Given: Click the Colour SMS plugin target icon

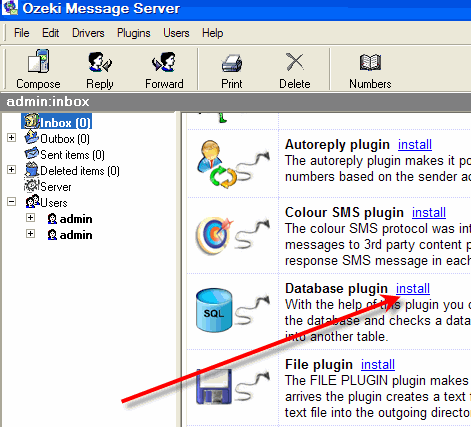Looking at the screenshot, I should pos(214,235).
